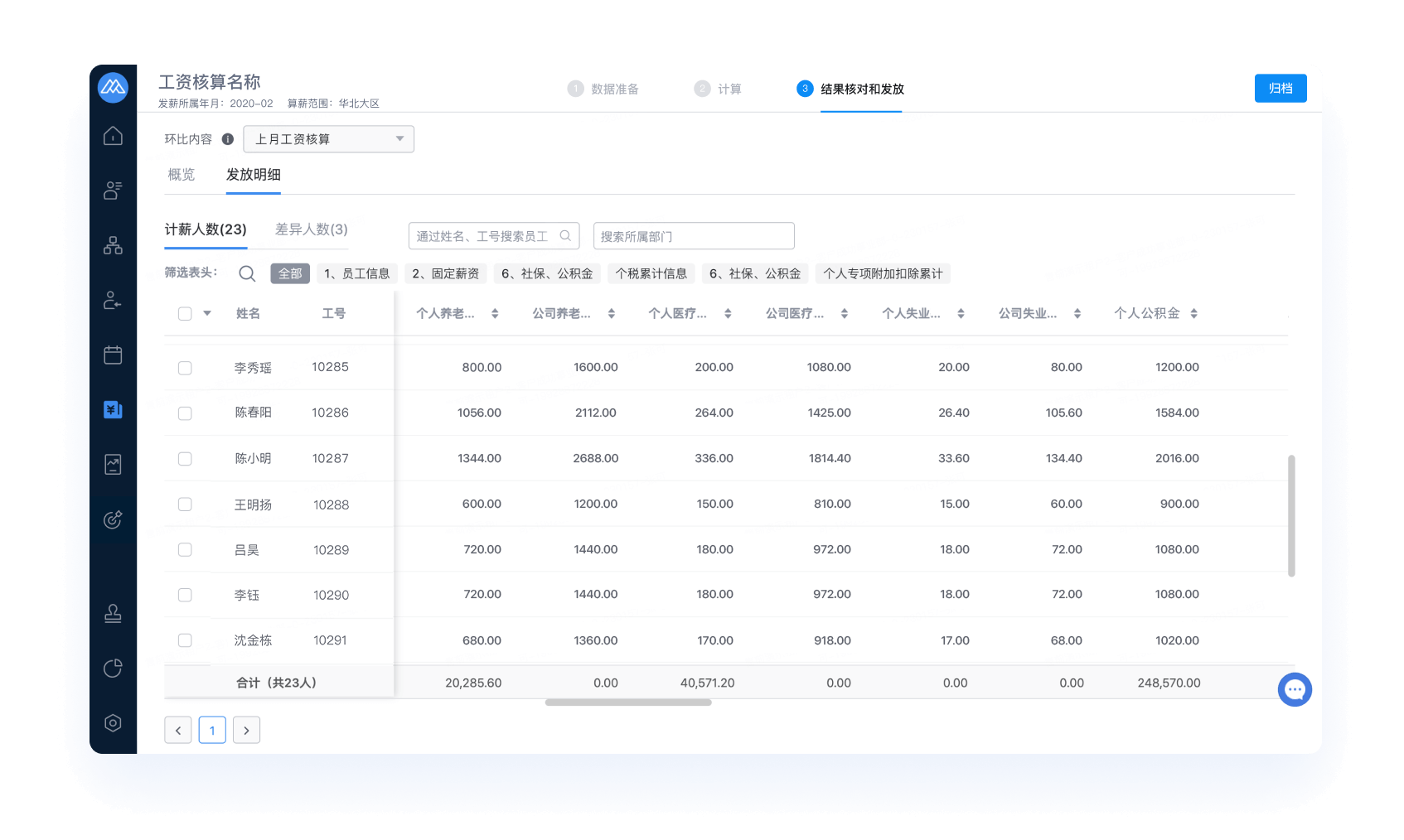Screen dimensions: 1404x840
Task: Click the magnifier in employee search box
Action: click(x=565, y=236)
